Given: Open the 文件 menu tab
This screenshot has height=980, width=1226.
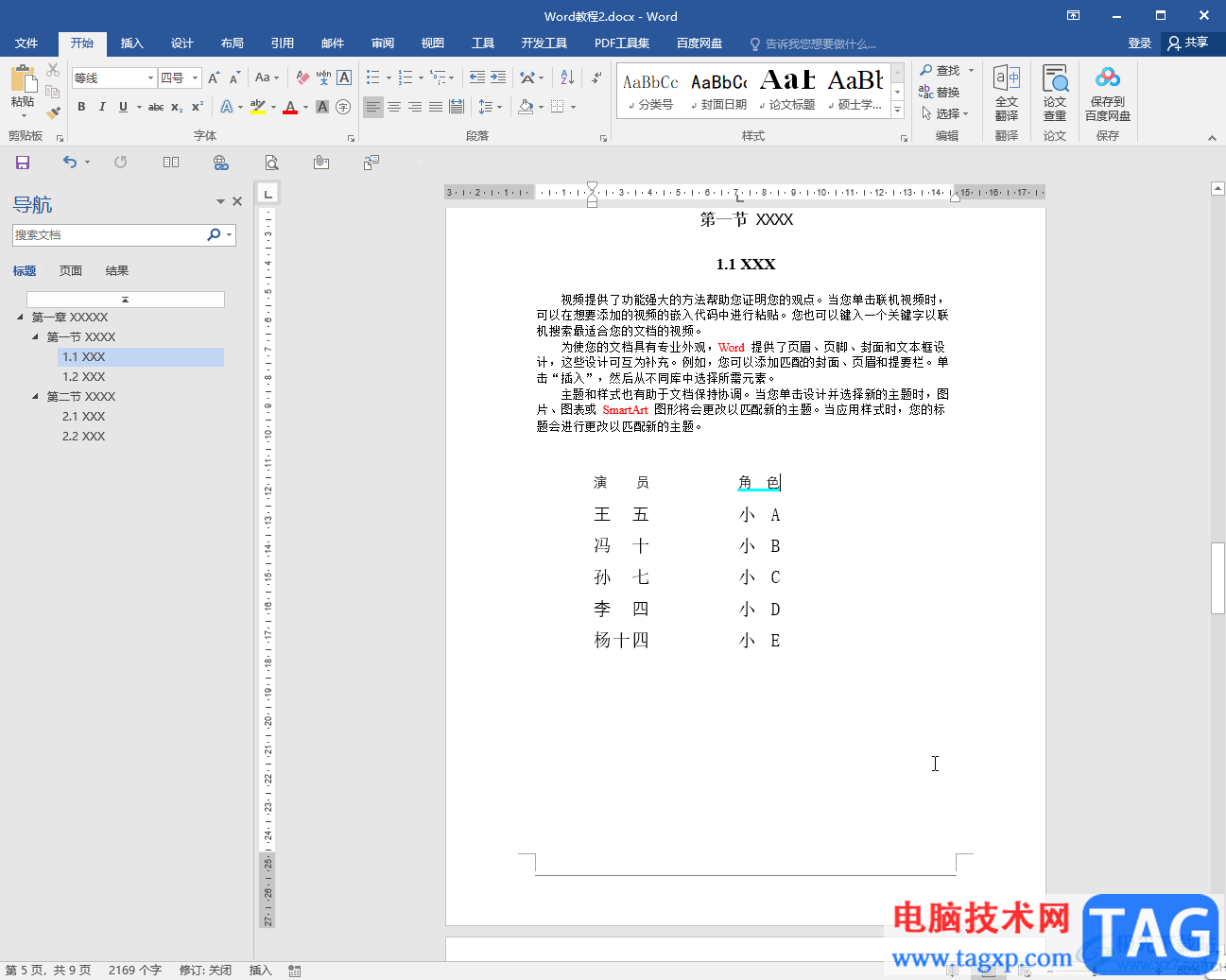Looking at the screenshot, I should coord(26,43).
